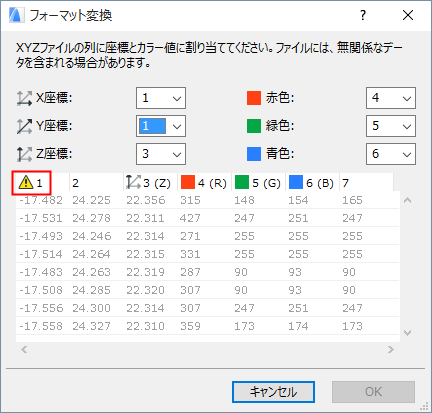Viewport: 432px width, 413px height.
Task: Select column header 3 (Z) label
Action: (x=157, y=183)
